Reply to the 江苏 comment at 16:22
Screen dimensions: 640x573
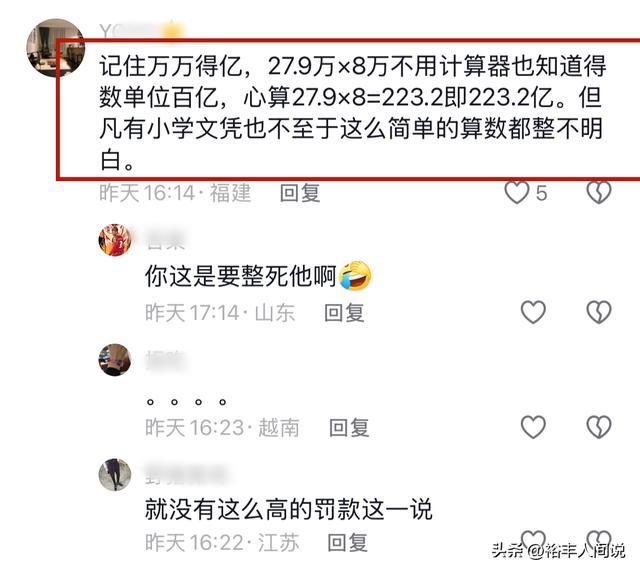tap(347, 542)
